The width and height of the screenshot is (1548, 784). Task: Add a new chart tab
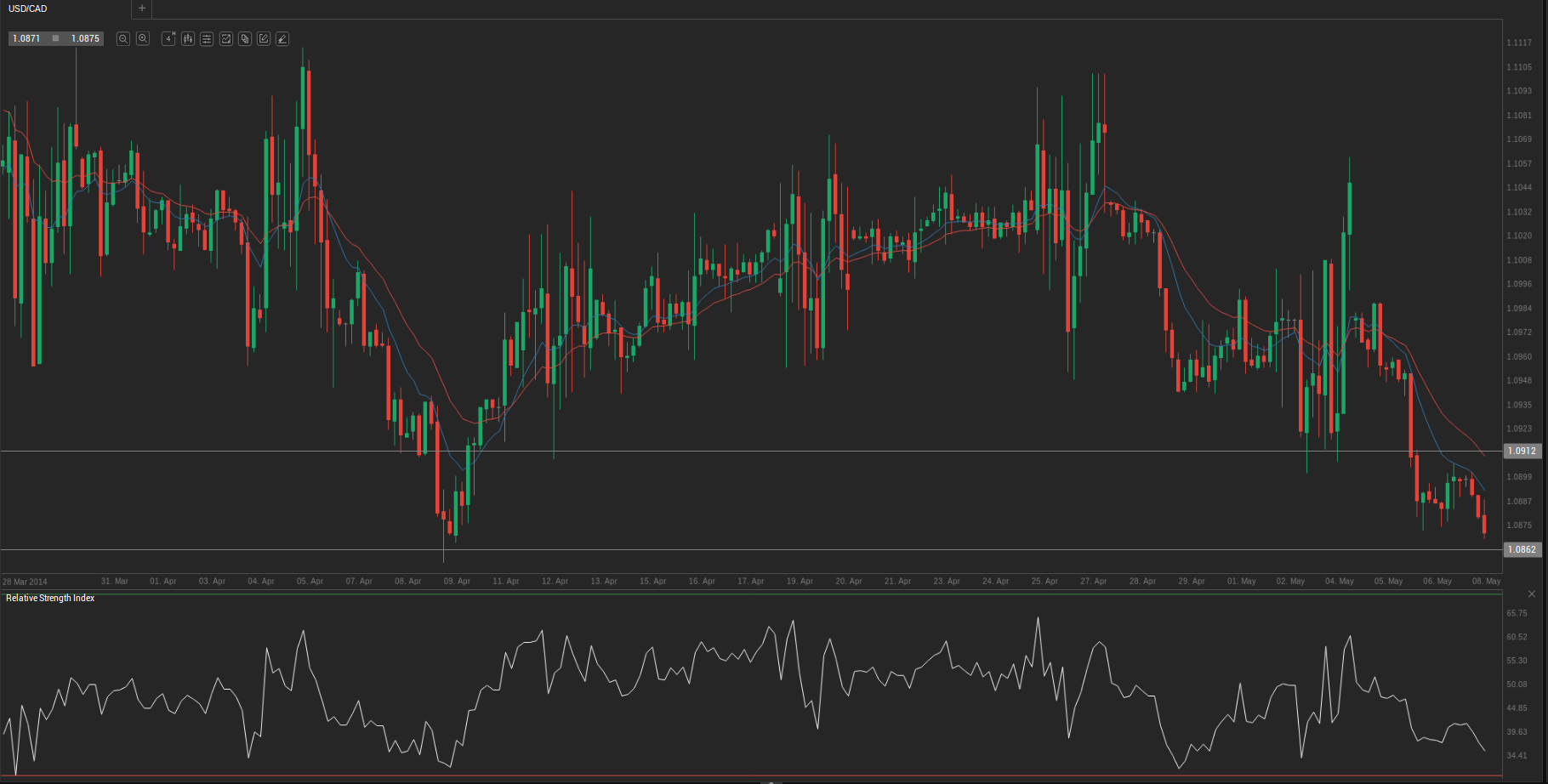click(142, 9)
